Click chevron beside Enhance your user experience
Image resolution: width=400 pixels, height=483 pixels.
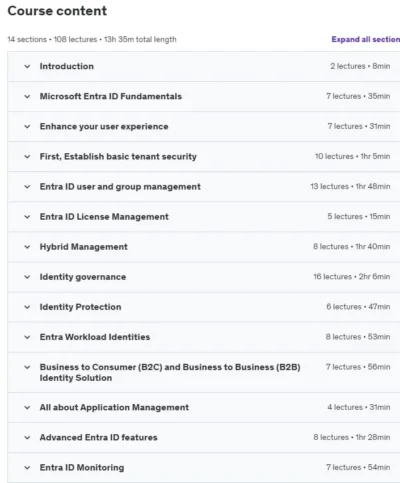click(27, 127)
